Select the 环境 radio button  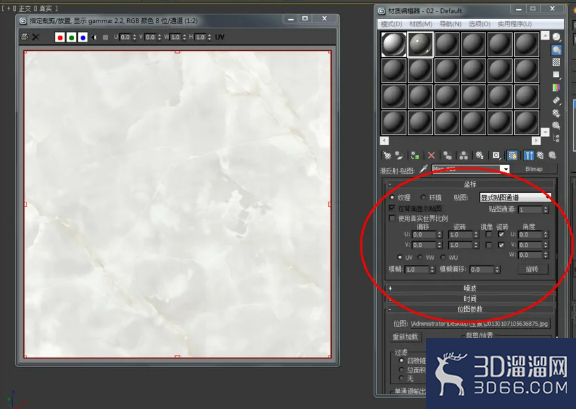424,197
